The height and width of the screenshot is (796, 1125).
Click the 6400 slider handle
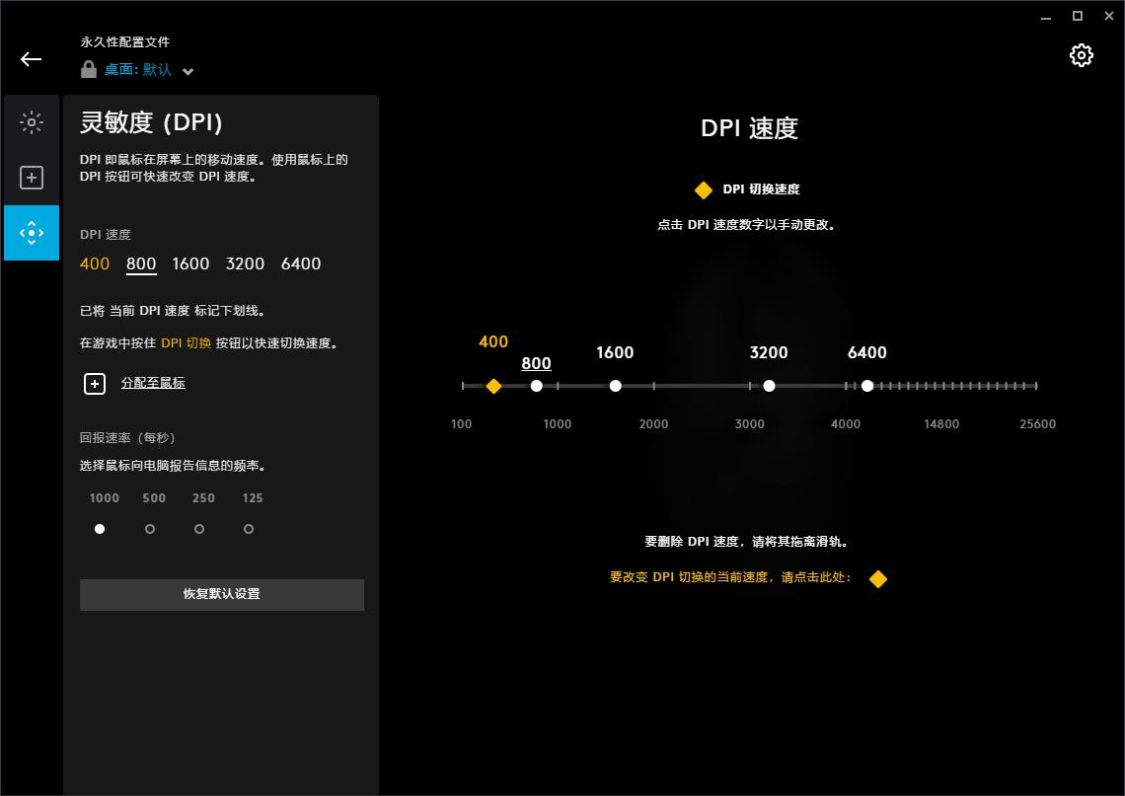coord(867,386)
